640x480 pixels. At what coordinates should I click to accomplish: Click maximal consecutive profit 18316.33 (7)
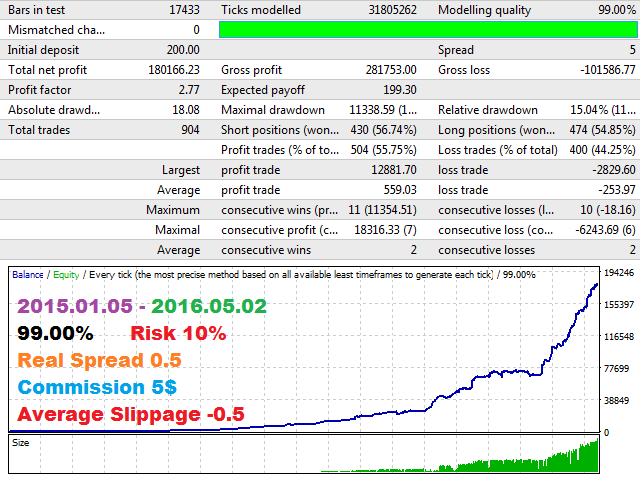pos(385,230)
